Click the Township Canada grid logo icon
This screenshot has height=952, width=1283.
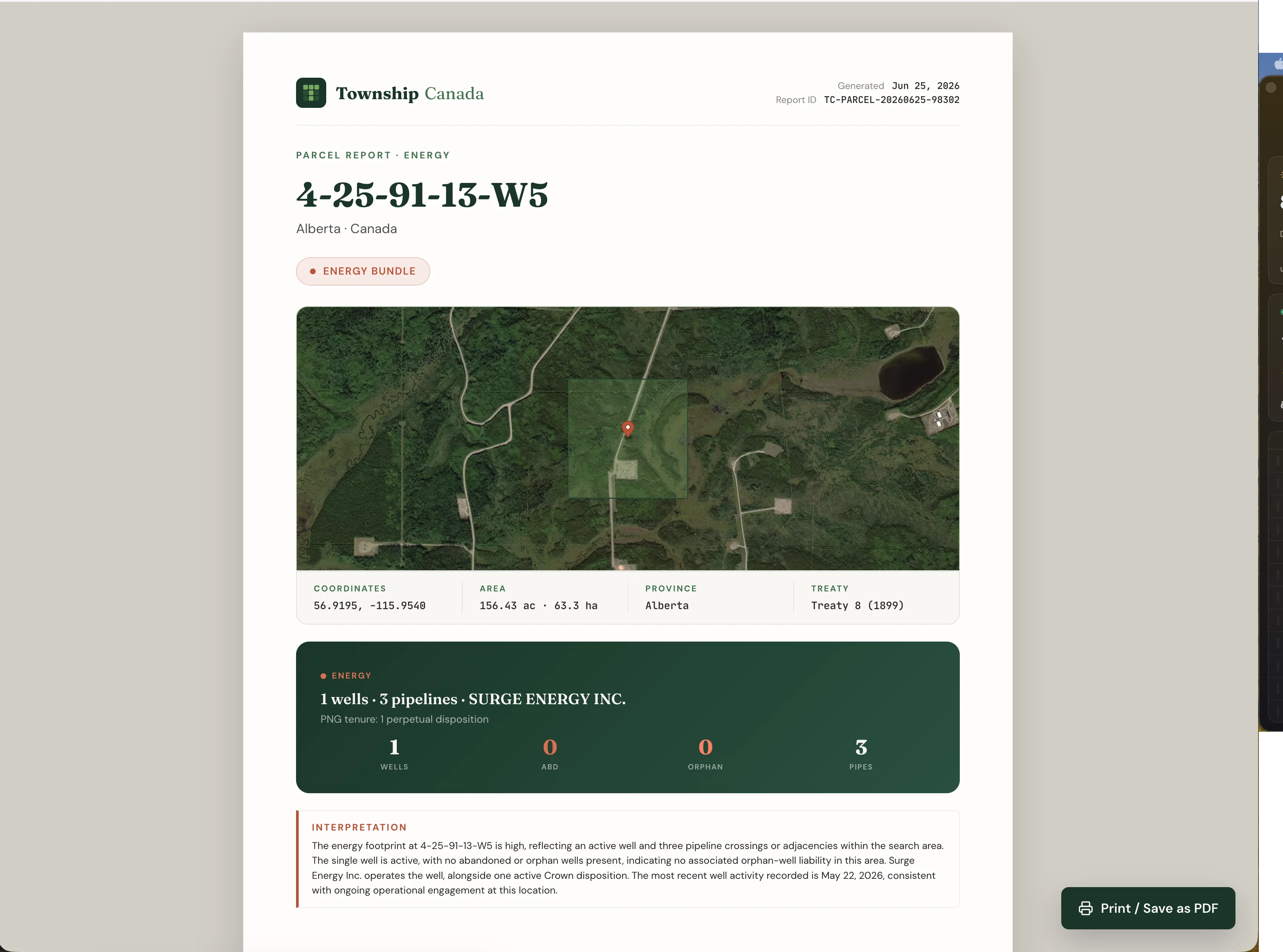pos(311,93)
